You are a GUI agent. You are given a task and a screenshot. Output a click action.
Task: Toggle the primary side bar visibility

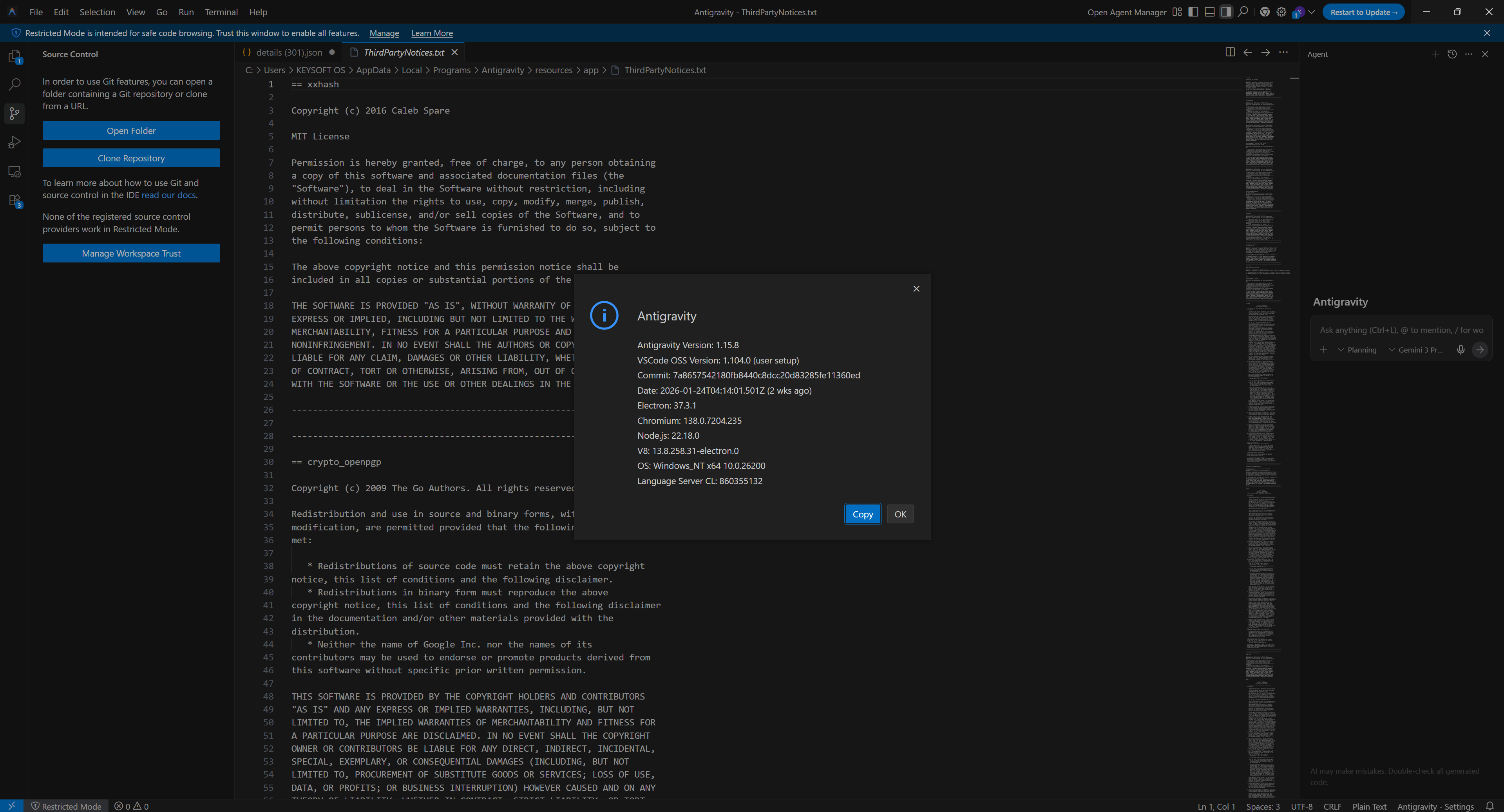tap(1193, 12)
